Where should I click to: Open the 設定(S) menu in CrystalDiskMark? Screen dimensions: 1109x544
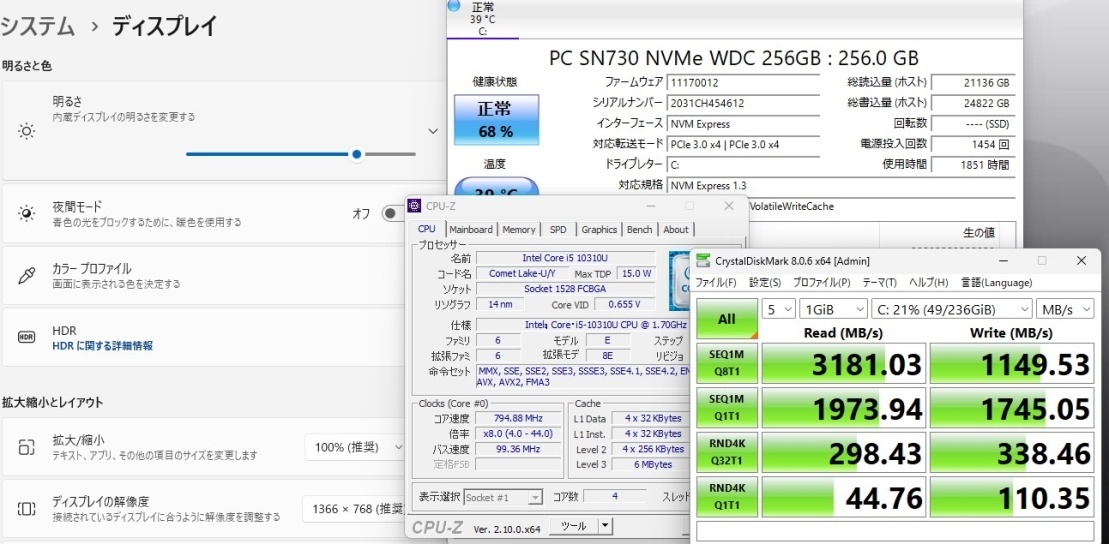(765, 282)
